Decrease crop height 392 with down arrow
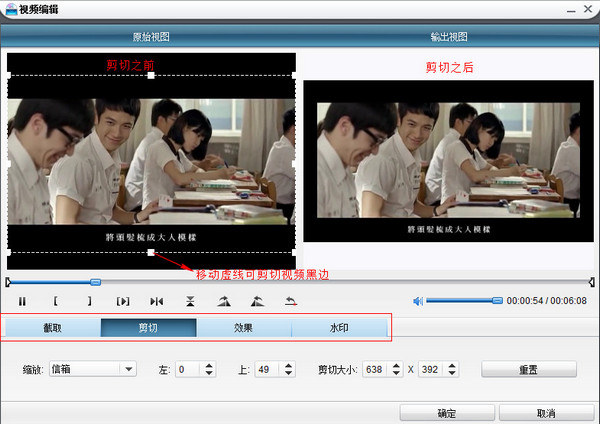The image size is (600, 424). click(452, 373)
